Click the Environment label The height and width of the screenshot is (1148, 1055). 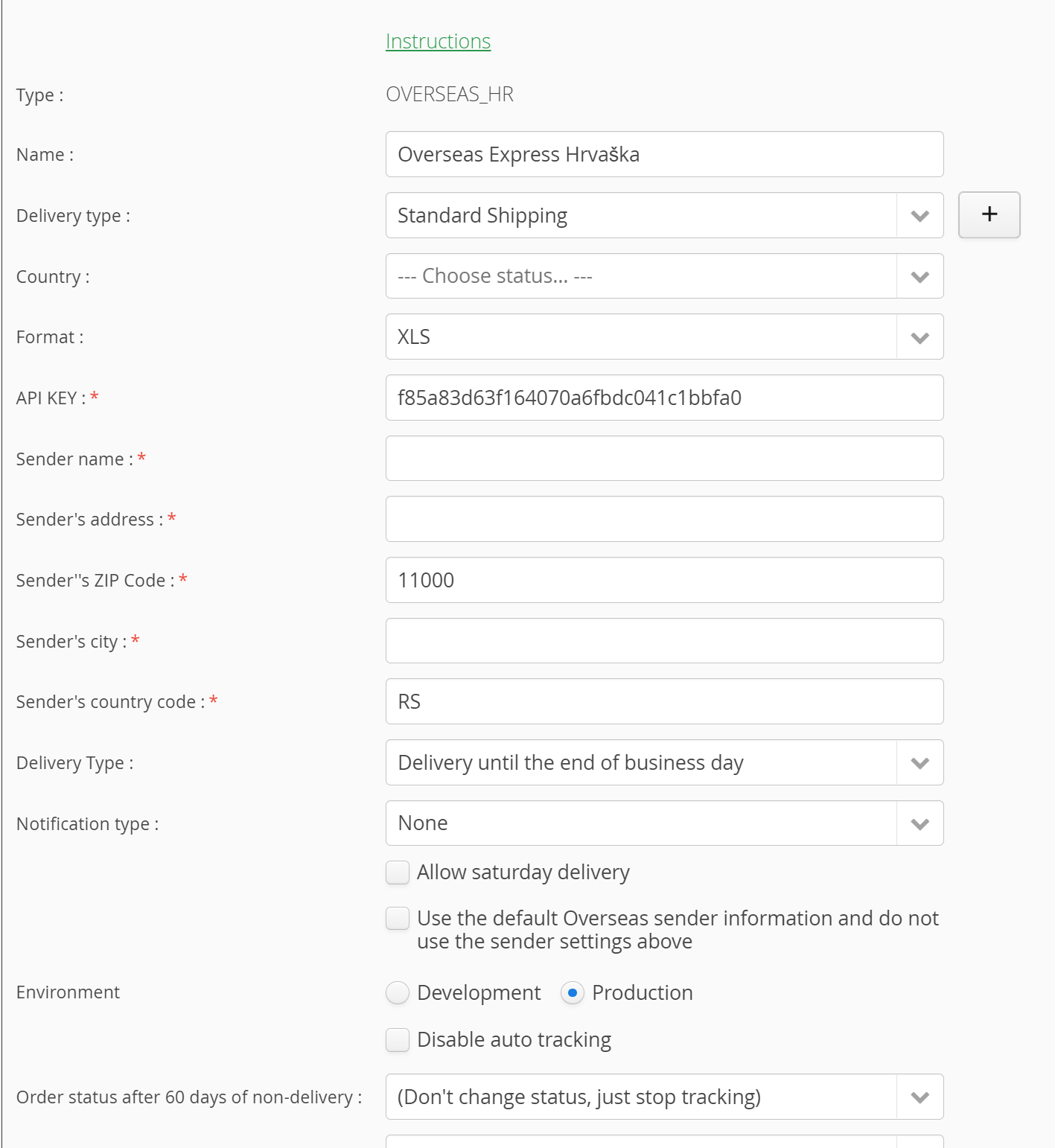[68, 992]
